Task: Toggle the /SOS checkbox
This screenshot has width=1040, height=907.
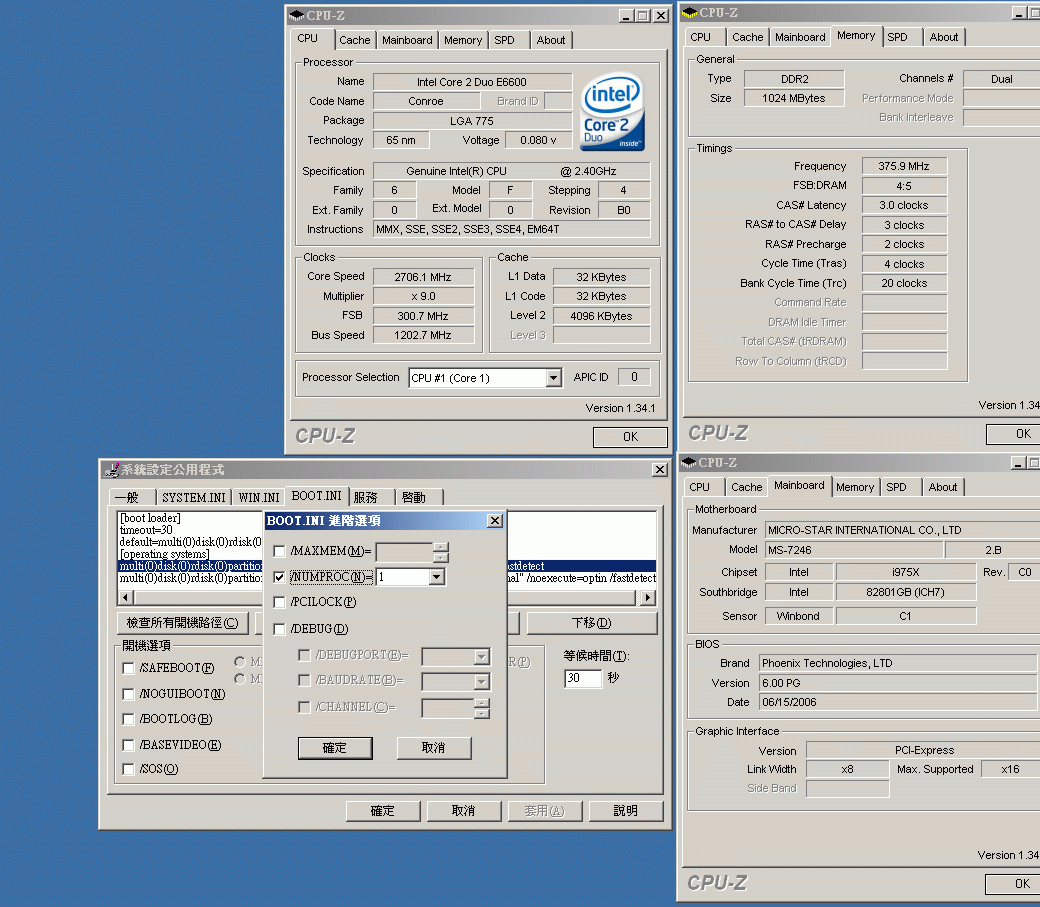Action: [129, 769]
